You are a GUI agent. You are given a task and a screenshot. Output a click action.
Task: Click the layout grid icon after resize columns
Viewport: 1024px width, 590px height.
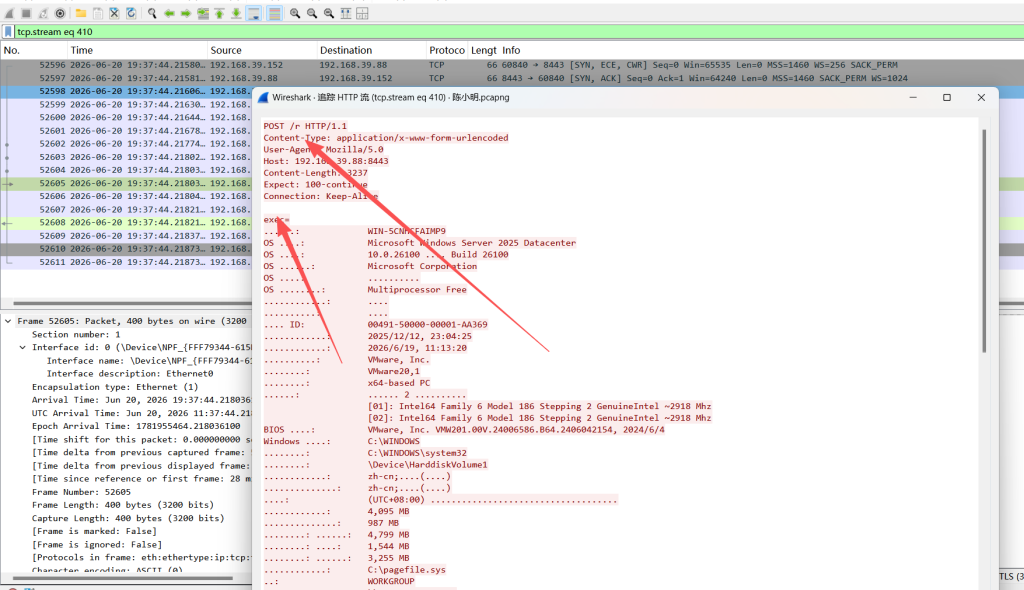pyautogui.click(x=362, y=13)
